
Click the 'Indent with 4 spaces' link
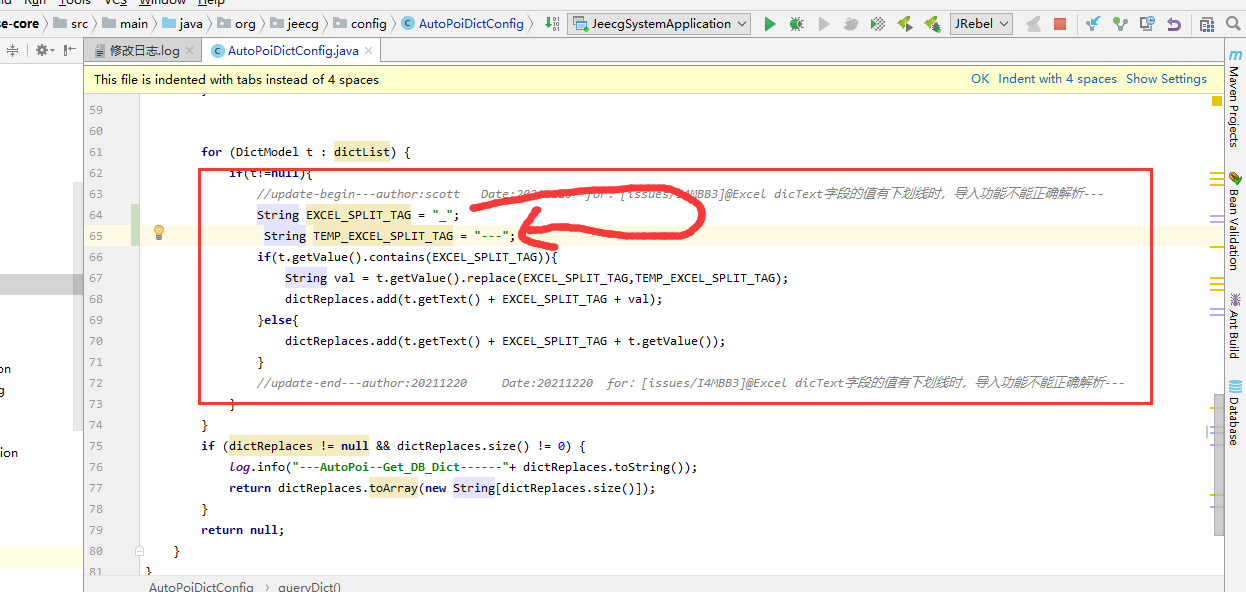click(x=1057, y=79)
